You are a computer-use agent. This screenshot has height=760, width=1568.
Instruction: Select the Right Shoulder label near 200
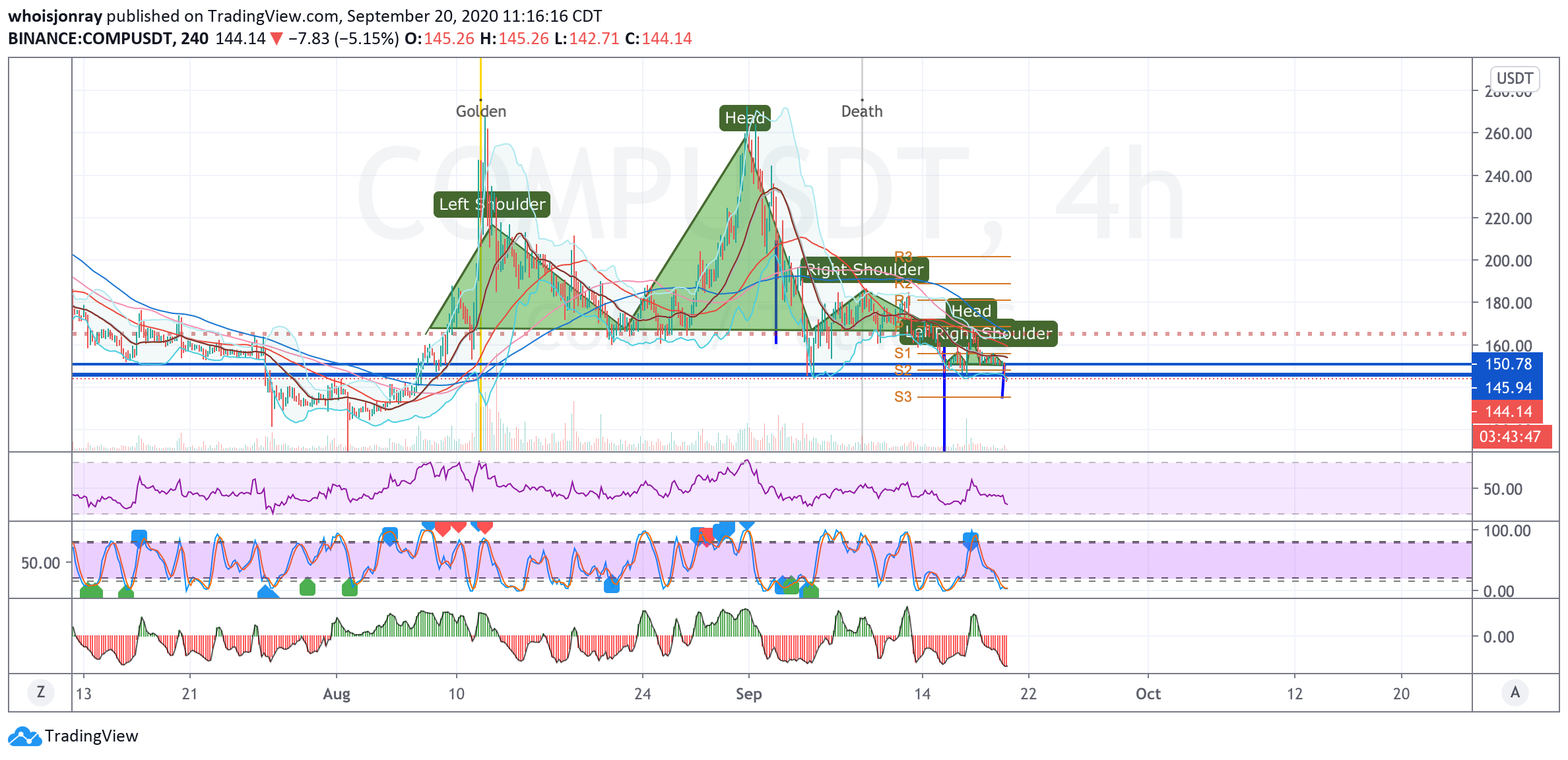coord(865,269)
